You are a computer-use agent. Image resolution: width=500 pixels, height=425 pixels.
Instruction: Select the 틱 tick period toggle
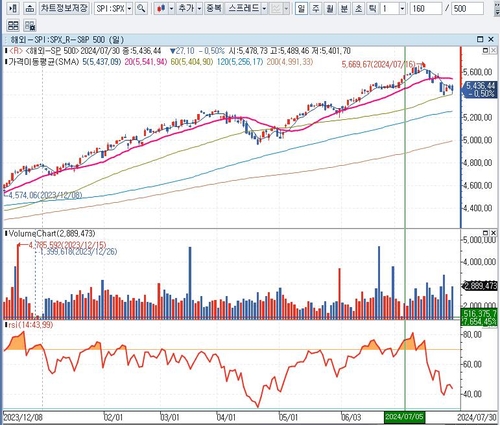pos(373,8)
